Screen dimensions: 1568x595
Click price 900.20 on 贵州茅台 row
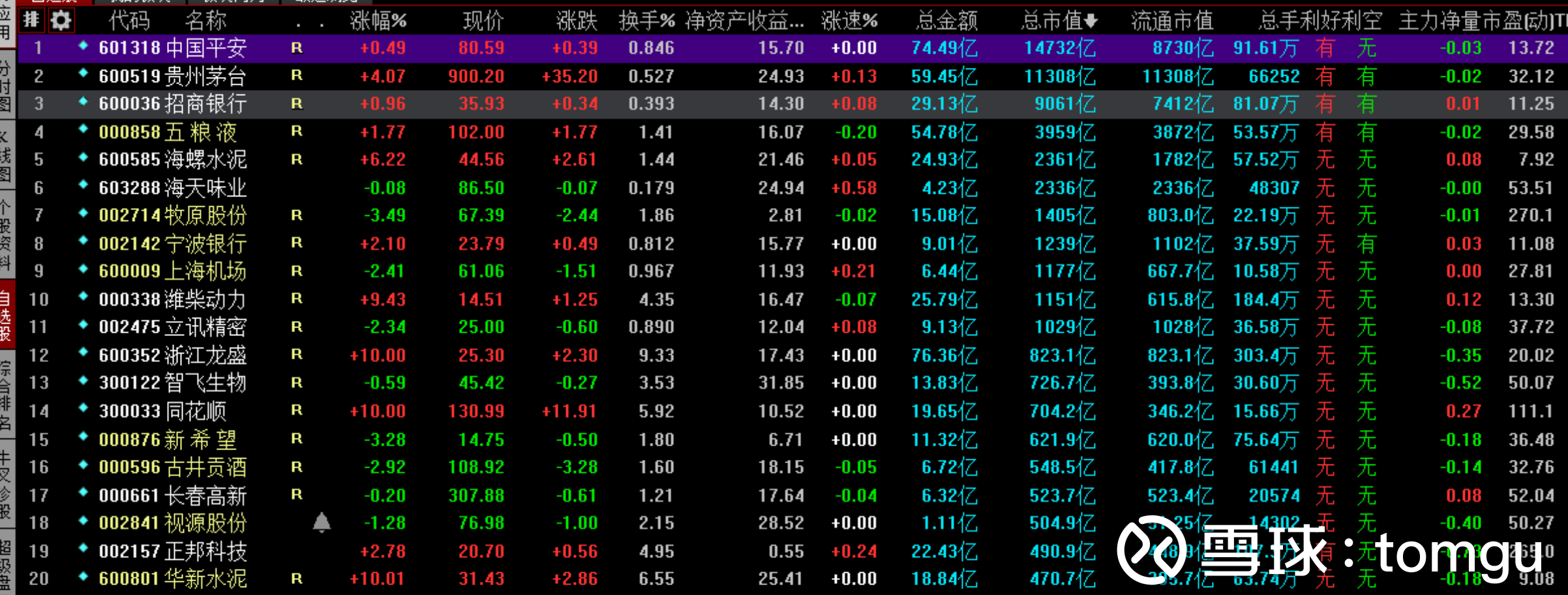476,76
